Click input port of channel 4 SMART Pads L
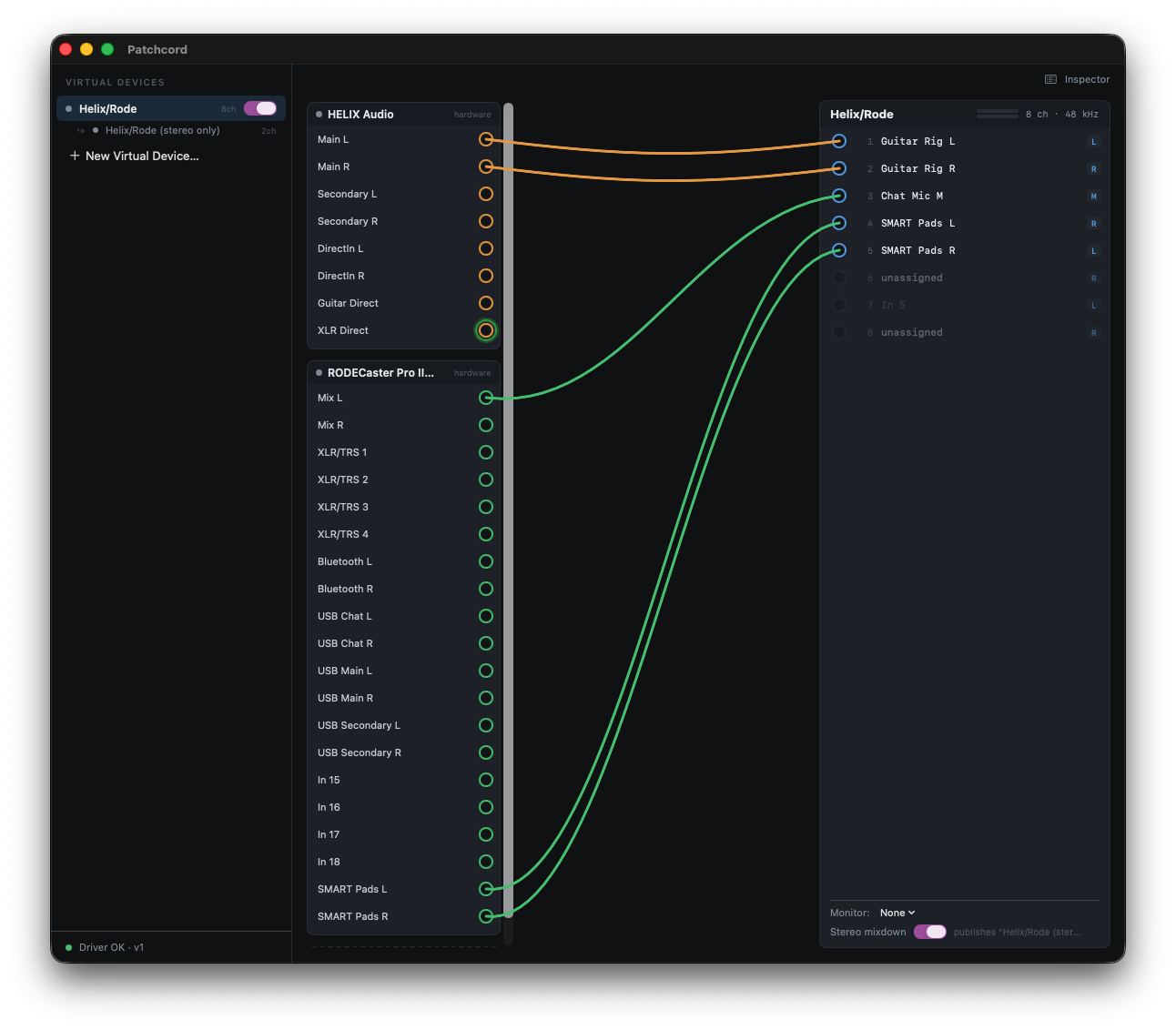 pyautogui.click(x=839, y=223)
